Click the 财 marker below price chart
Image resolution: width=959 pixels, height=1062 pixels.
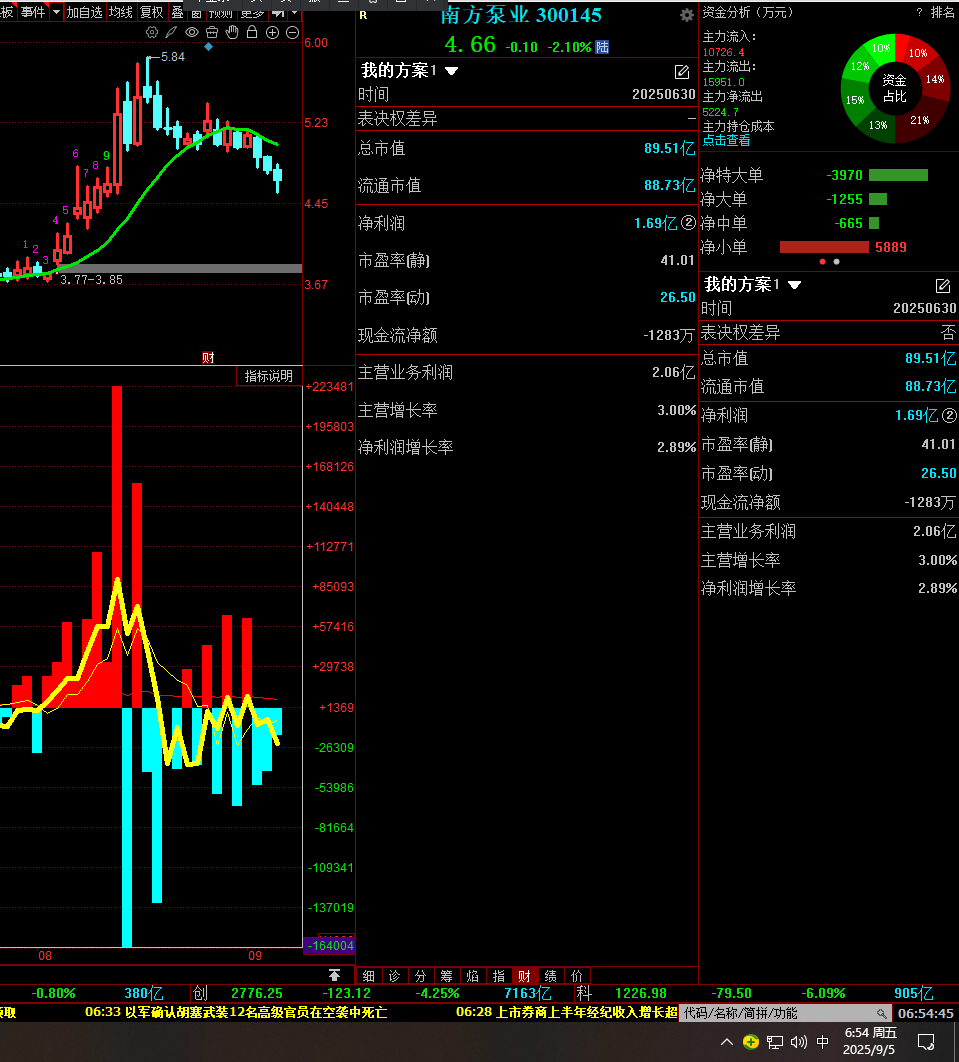pos(208,358)
